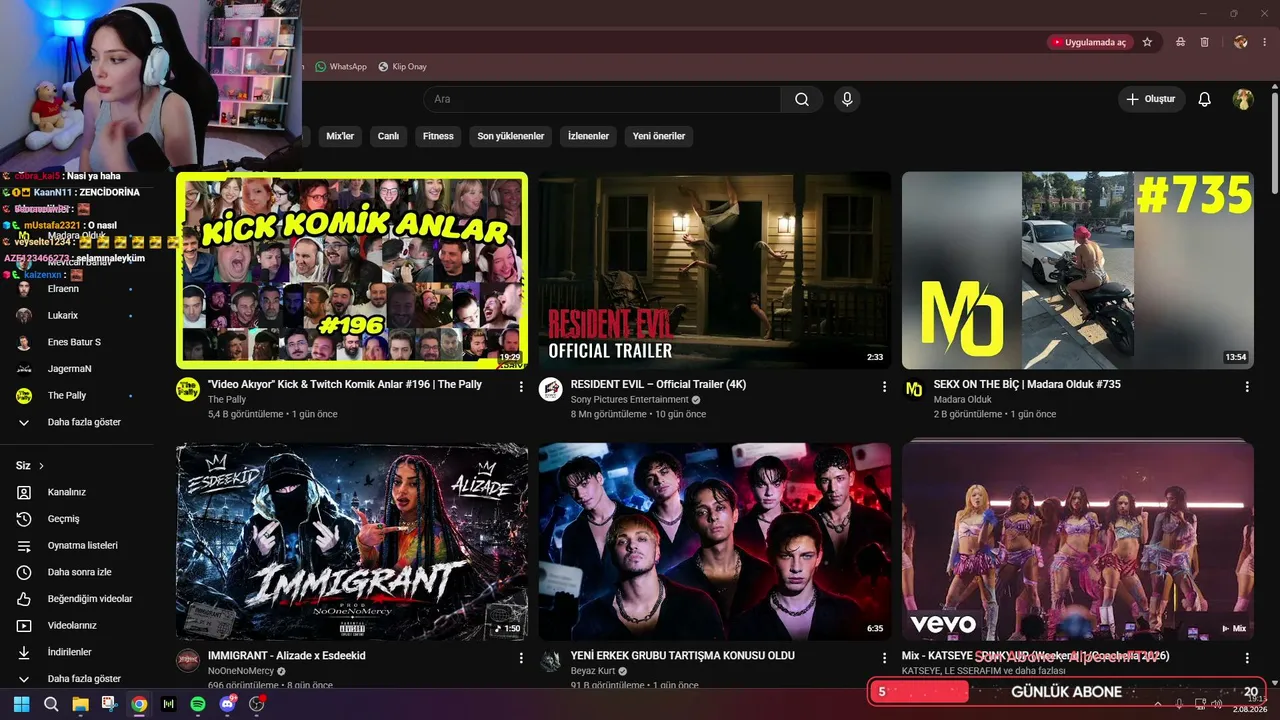The image size is (1280, 720).
Task: Open Chrome profile avatar in toolbar
Action: point(1241,42)
